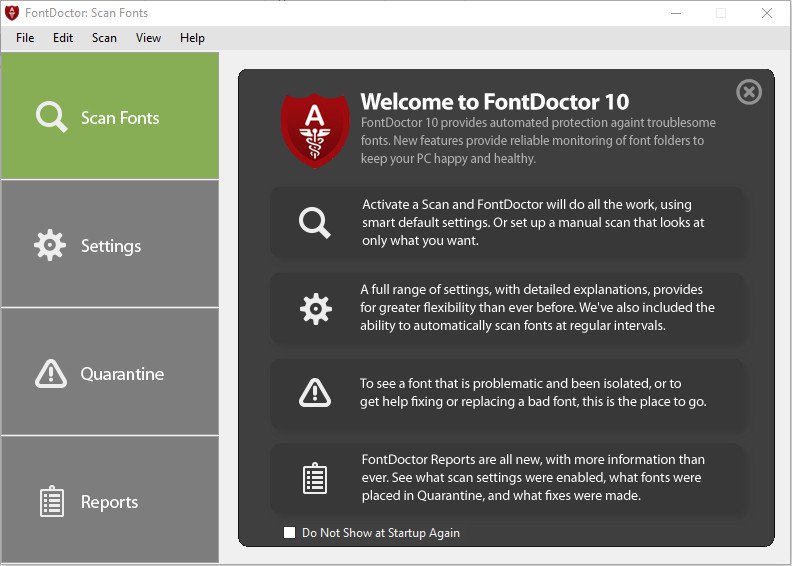Click the magnifier icon beside Scan Fonts in sidebar
This screenshot has width=792, height=566.
click(51, 117)
